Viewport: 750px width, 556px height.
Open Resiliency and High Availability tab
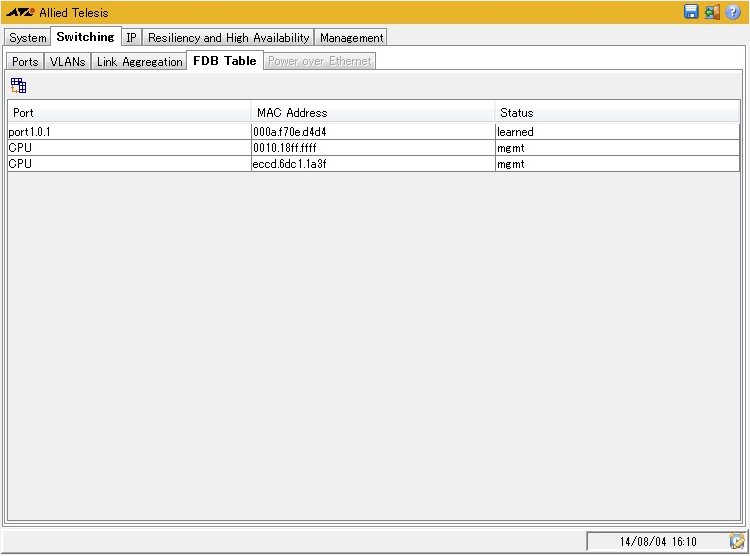pos(228,38)
